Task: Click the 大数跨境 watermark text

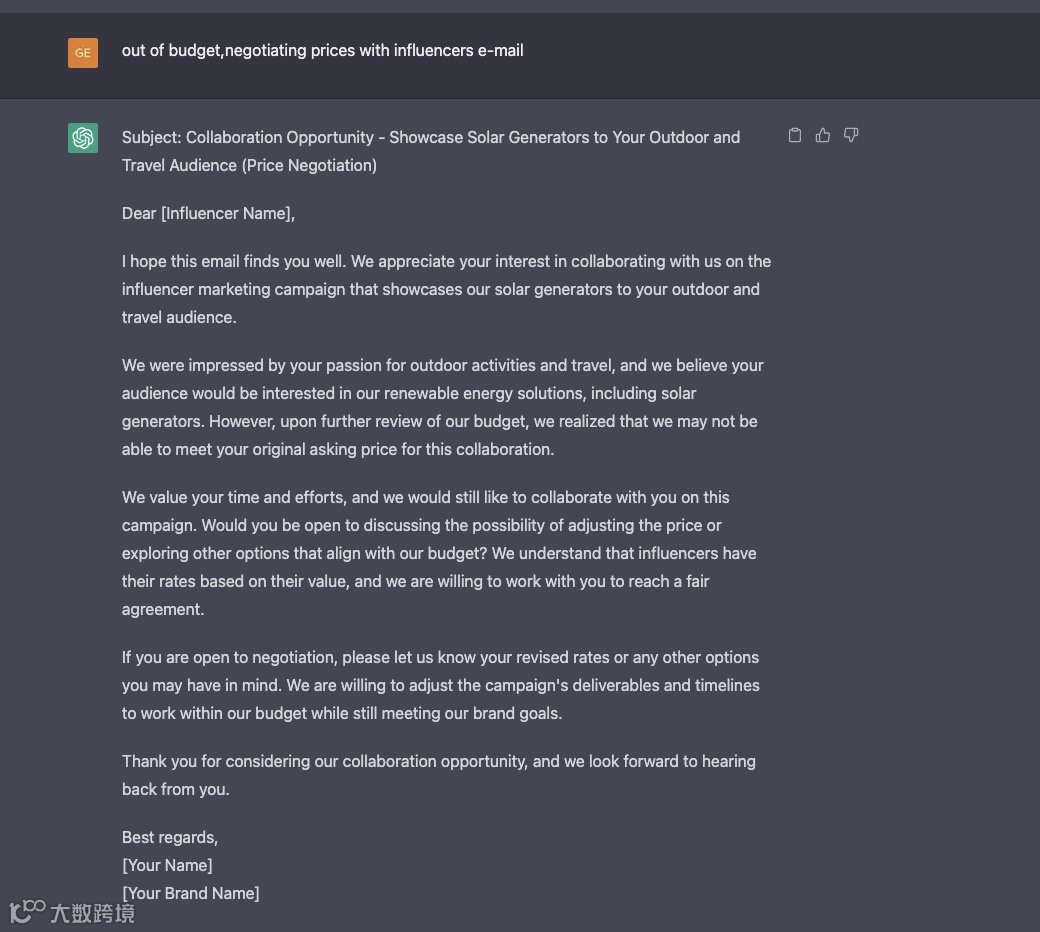Action: pos(92,912)
